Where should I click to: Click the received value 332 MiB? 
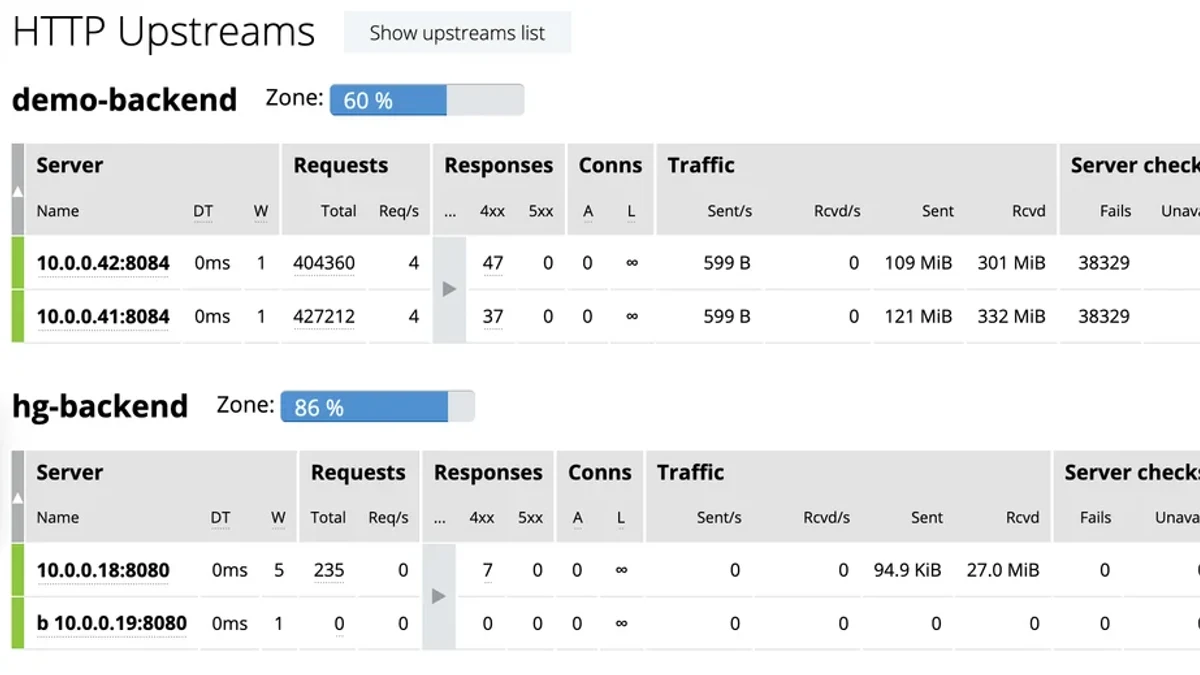pyautogui.click(x=1012, y=316)
